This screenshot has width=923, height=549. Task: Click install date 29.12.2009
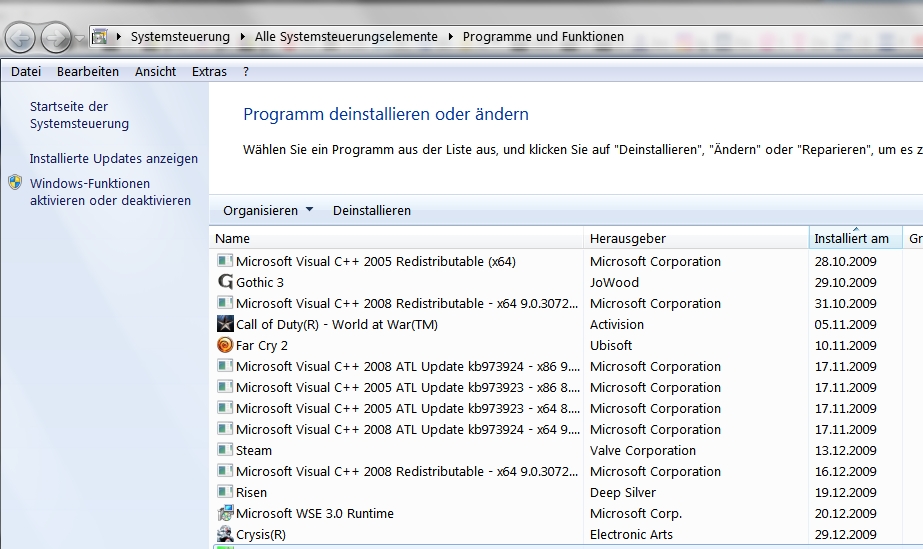pos(845,535)
